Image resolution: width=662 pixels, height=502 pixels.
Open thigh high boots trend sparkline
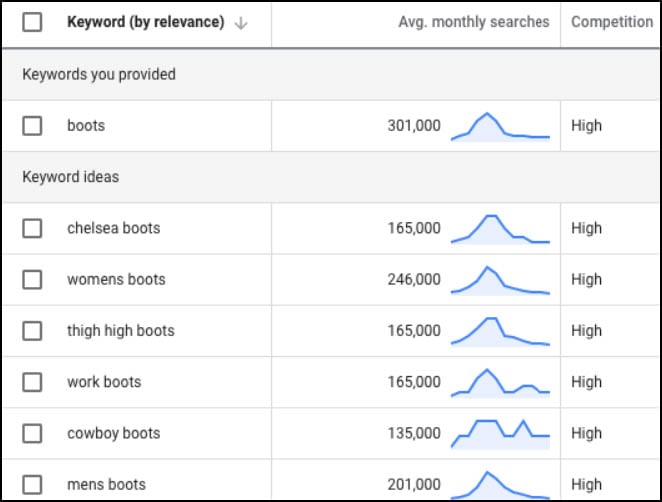coord(500,332)
